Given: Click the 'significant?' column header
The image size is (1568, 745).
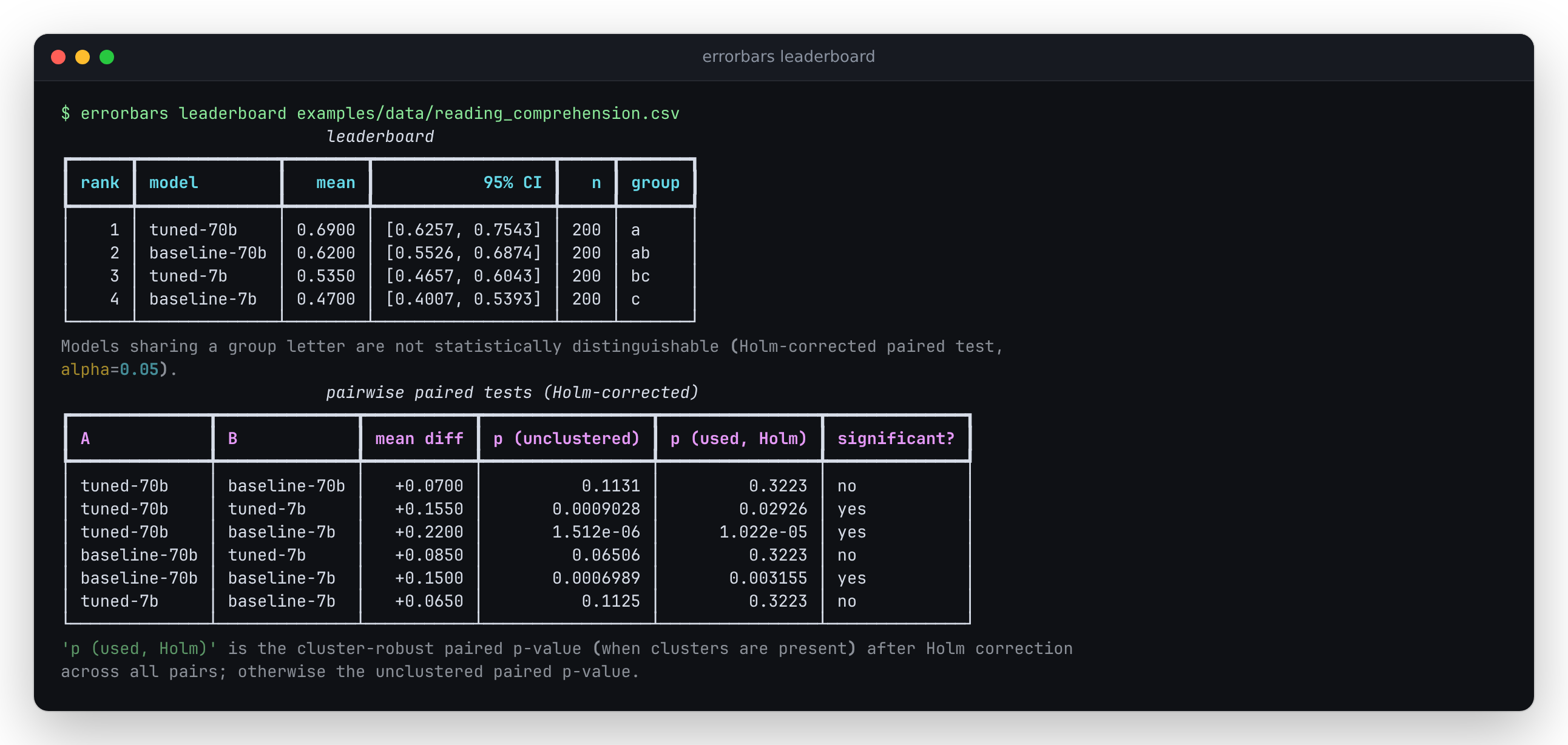Looking at the screenshot, I should point(896,439).
